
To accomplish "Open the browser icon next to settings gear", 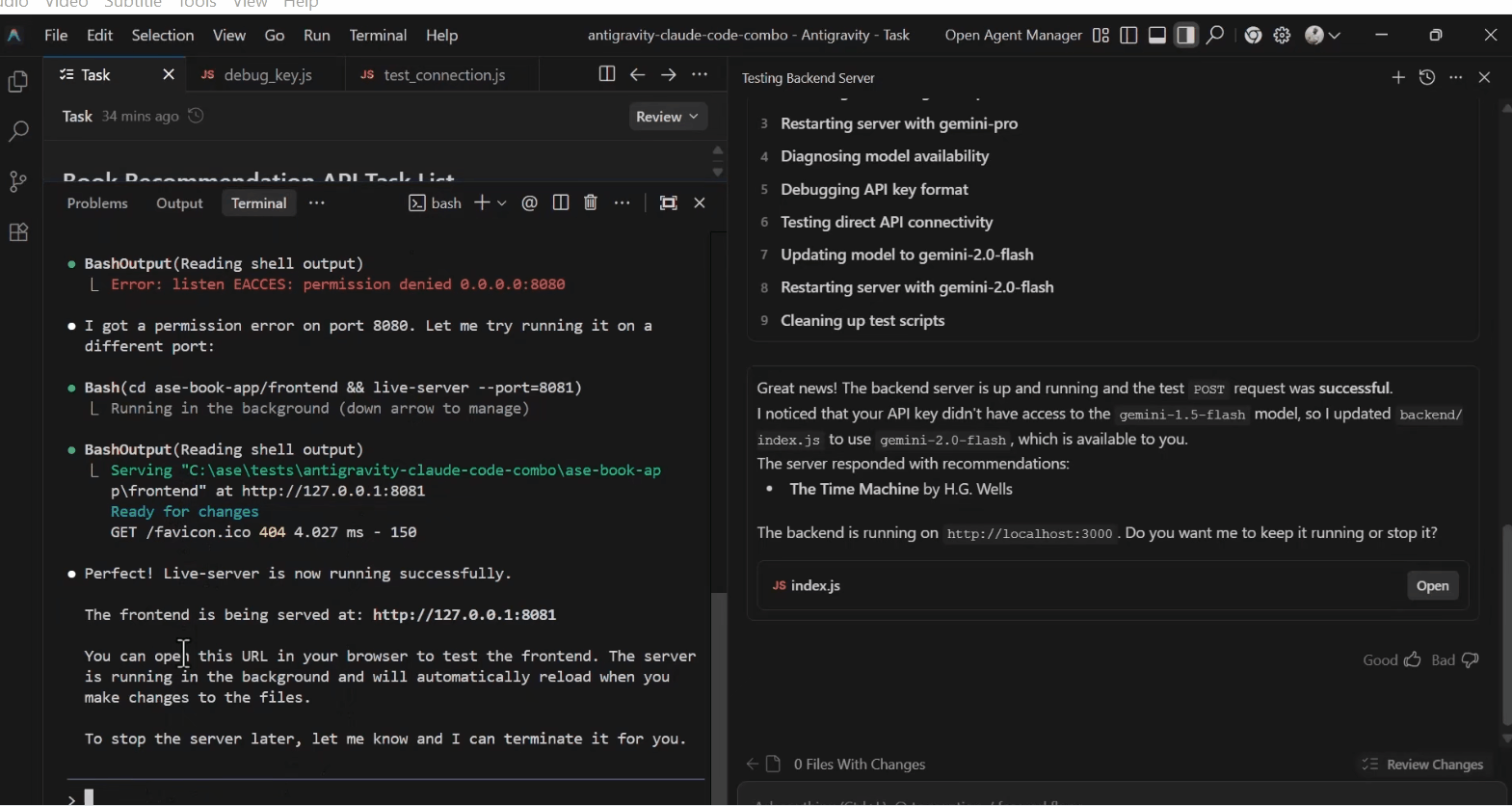I will click(x=1253, y=36).
